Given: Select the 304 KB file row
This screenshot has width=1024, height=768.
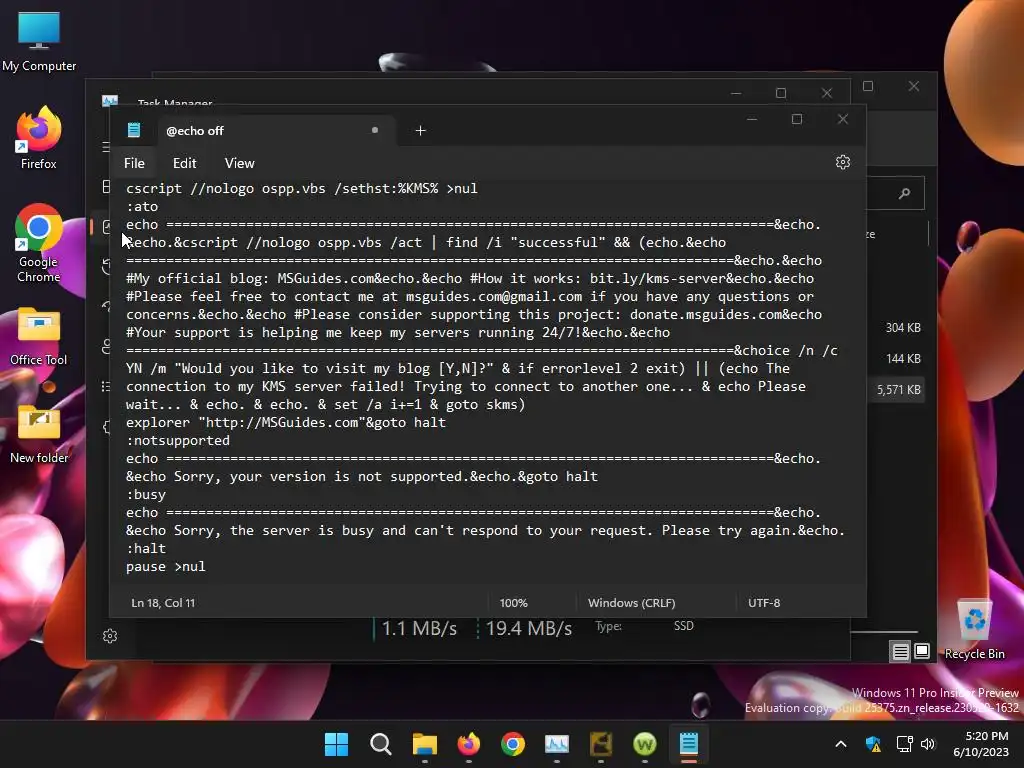Looking at the screenshot, I should tap(897, 328).
